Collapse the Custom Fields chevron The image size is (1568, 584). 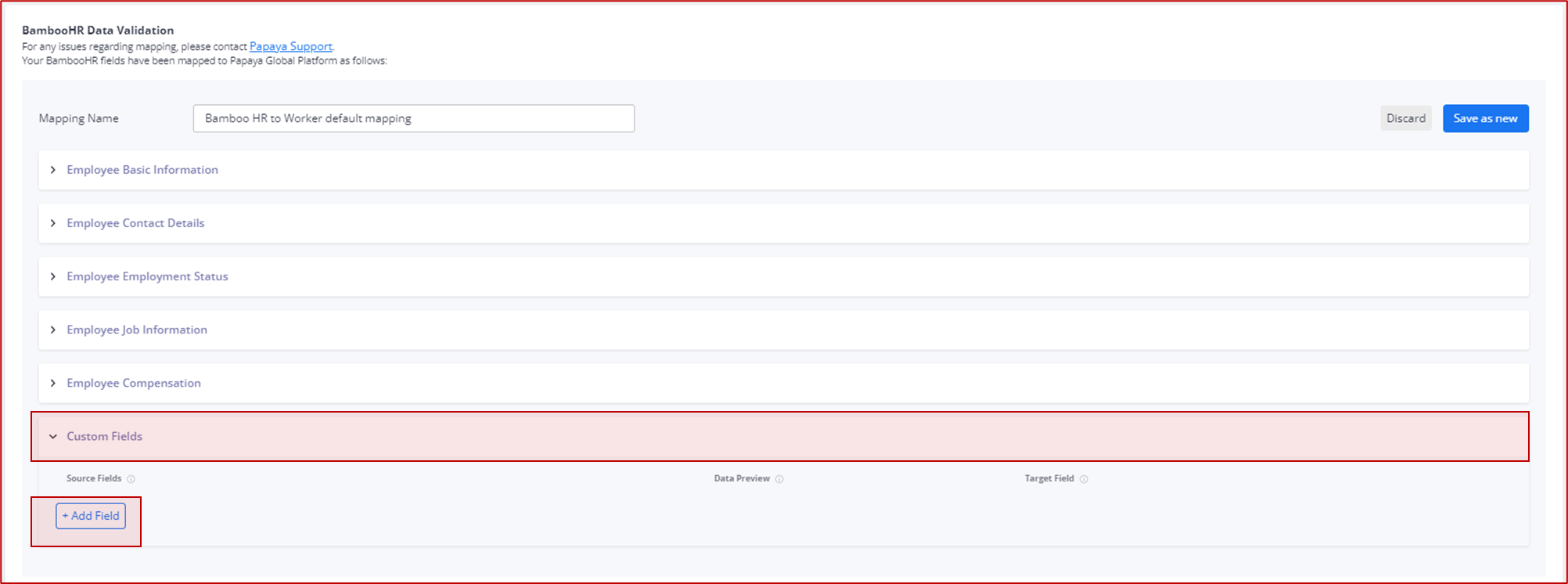tap(53, 437)
